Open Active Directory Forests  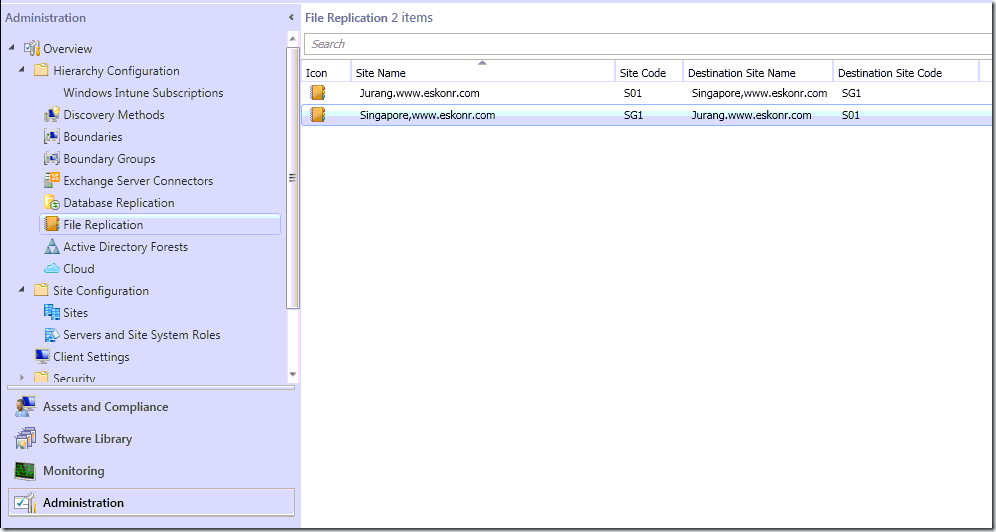[x=125, y=246]
